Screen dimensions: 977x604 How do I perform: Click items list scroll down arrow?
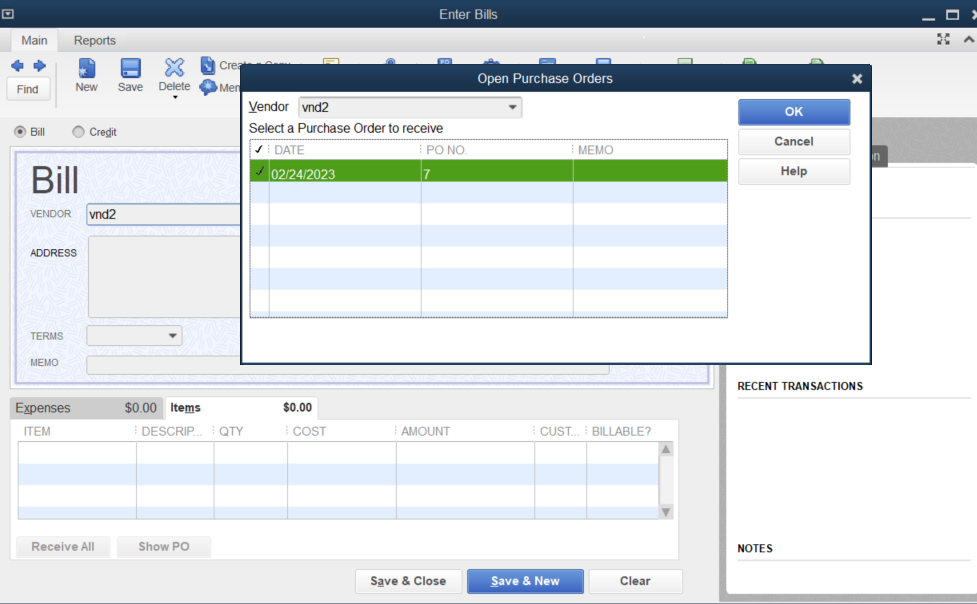[x=666, y=512]
